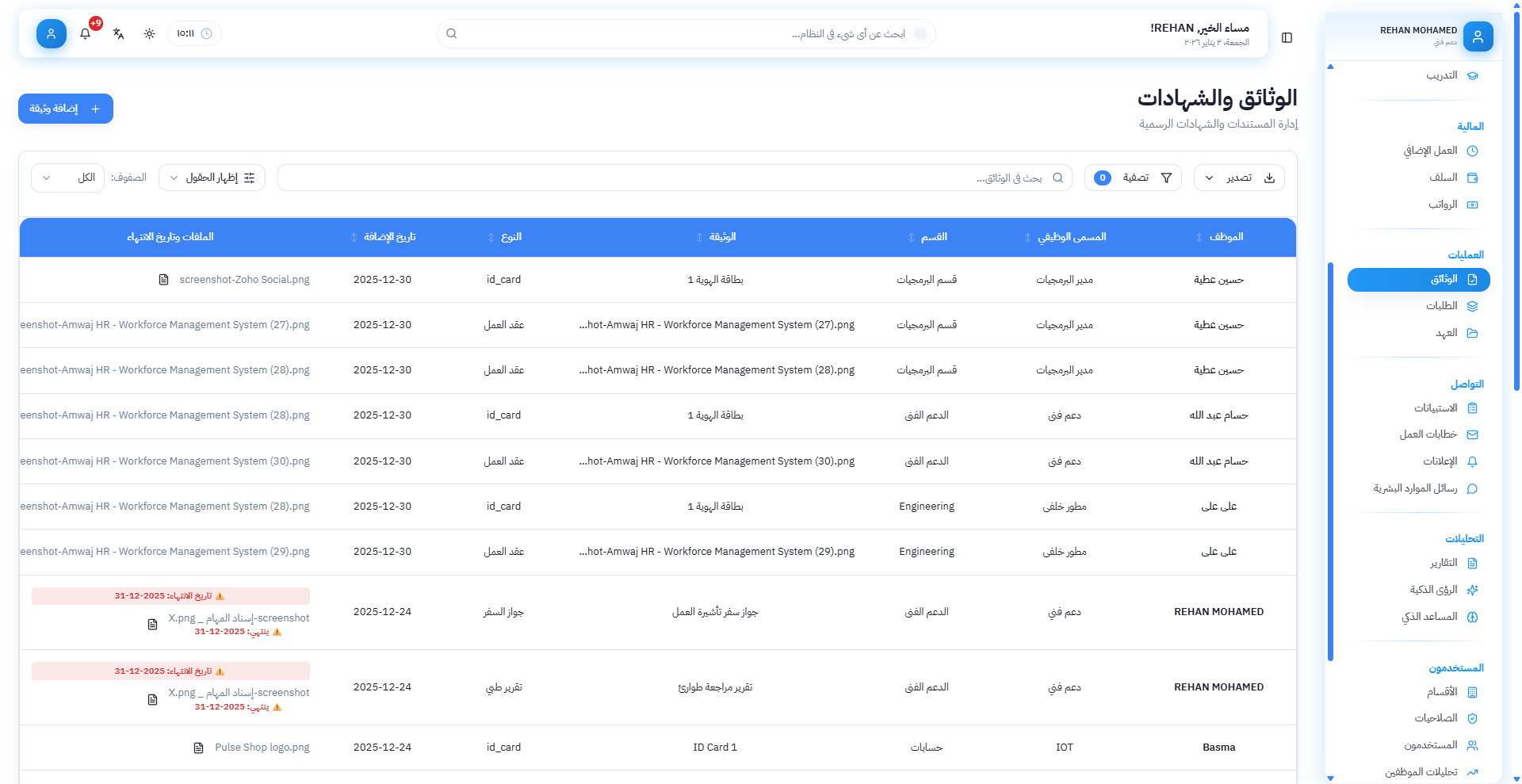This screenshot has height=784, width=1522.
Task: Click the add document (إضافة وثيقة) button
Action: click(66, 109)
